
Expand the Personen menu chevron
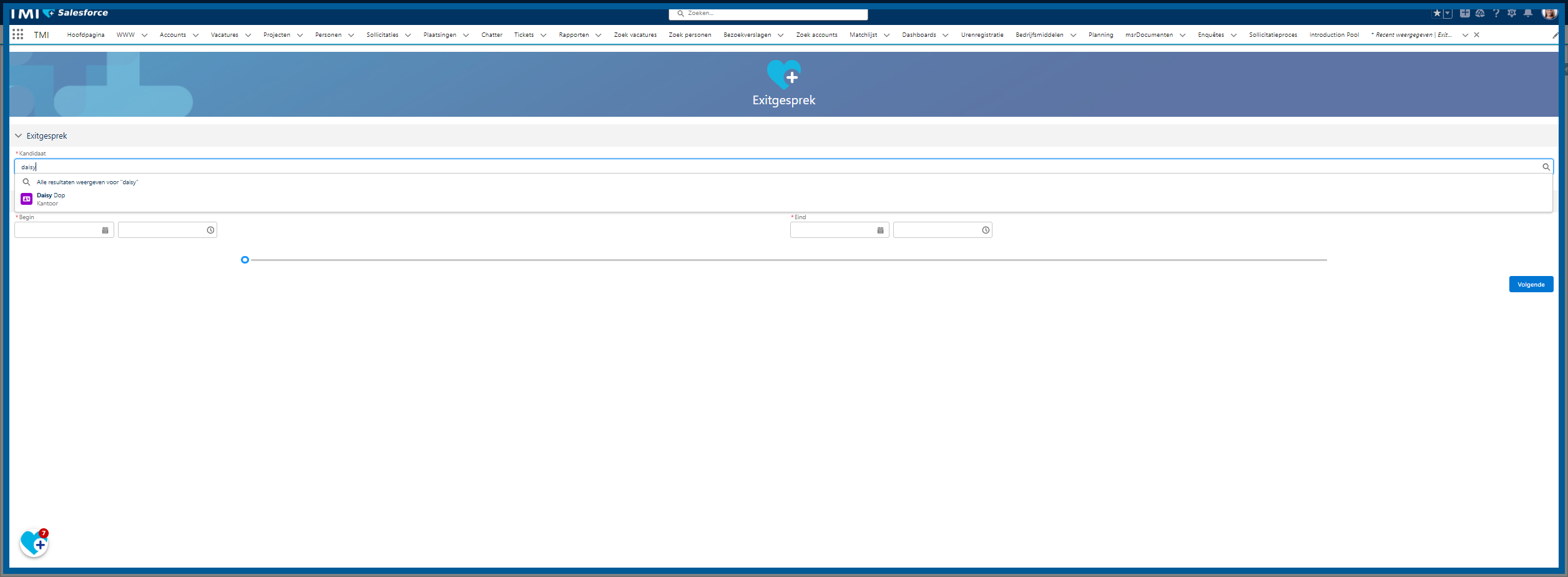(x=351, y=35)
